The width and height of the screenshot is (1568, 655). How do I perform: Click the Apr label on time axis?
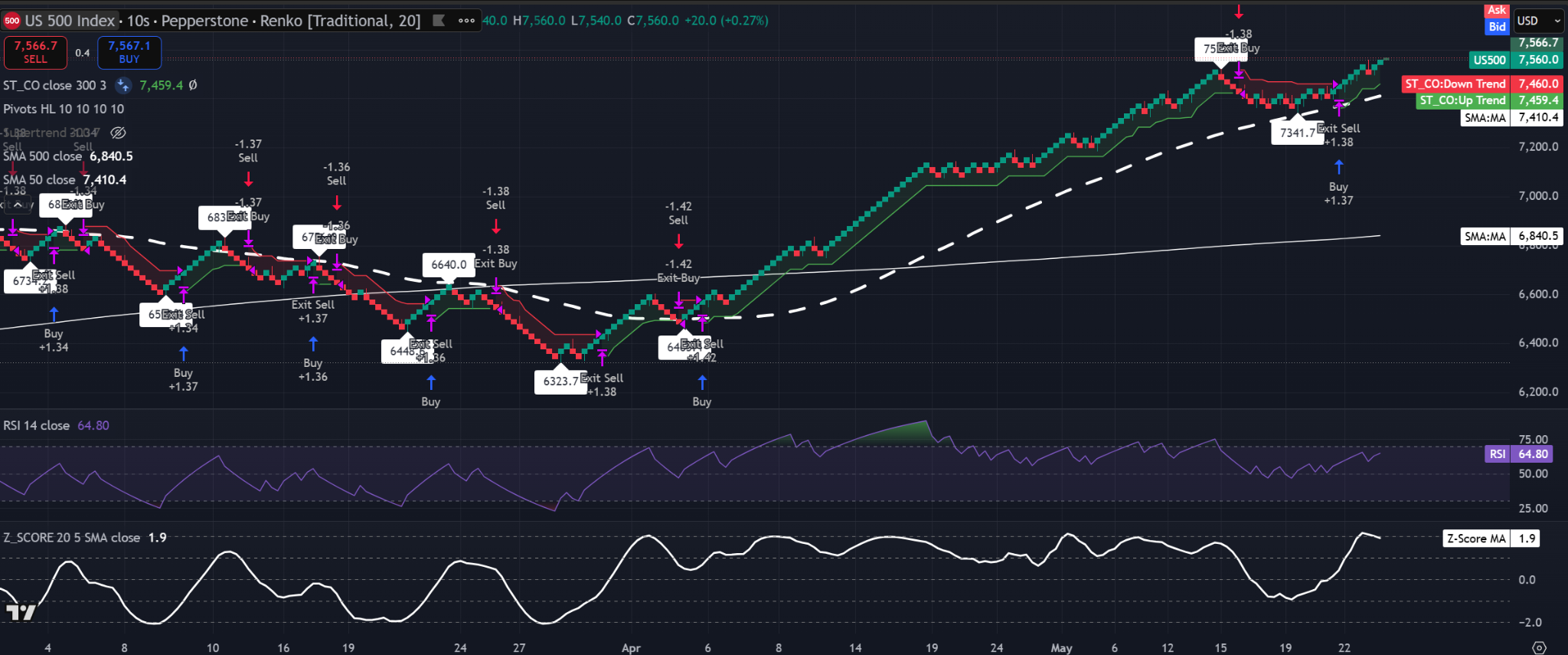[x=631, y=648]
